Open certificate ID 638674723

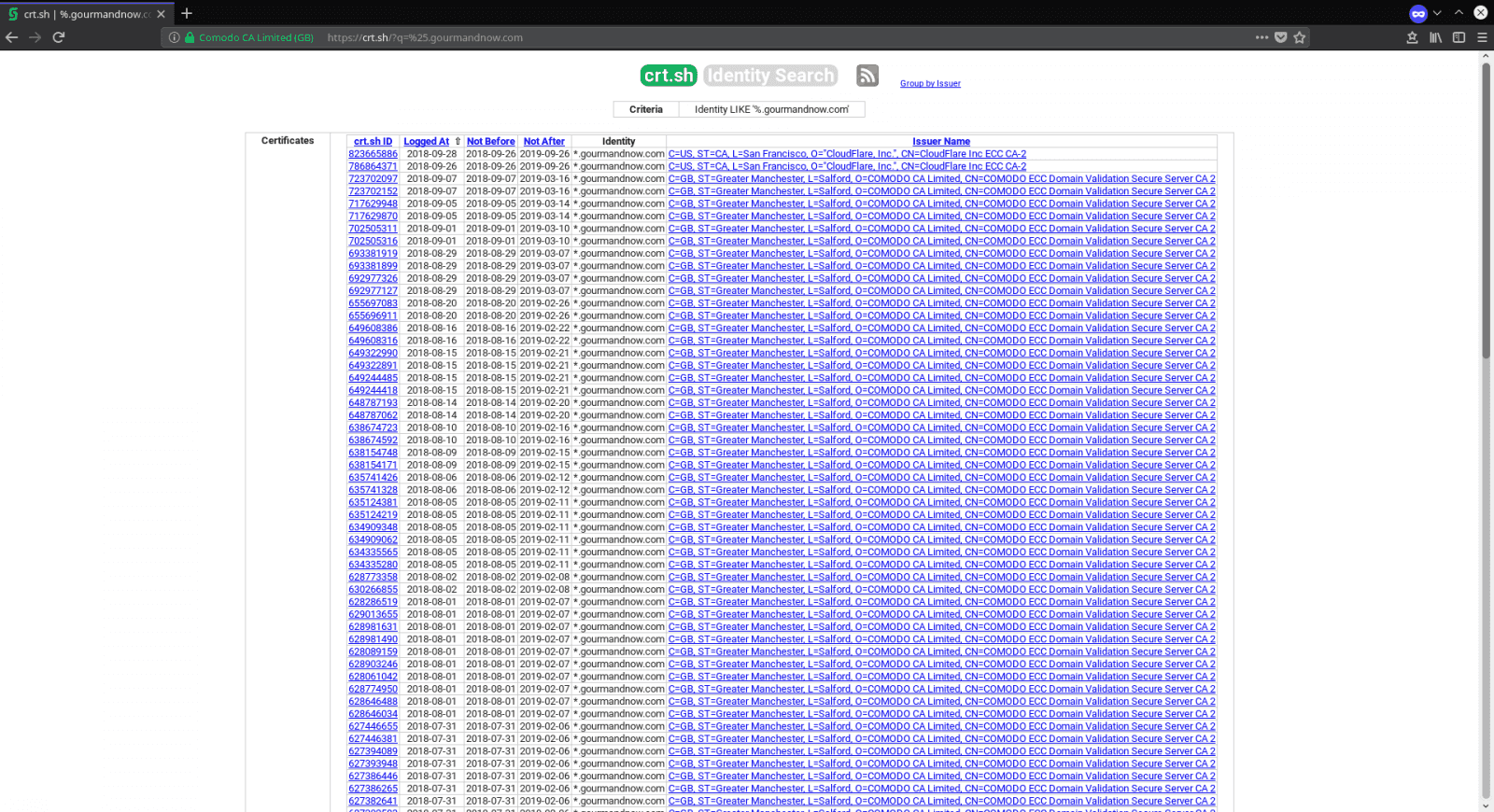(x=373, y=427)
